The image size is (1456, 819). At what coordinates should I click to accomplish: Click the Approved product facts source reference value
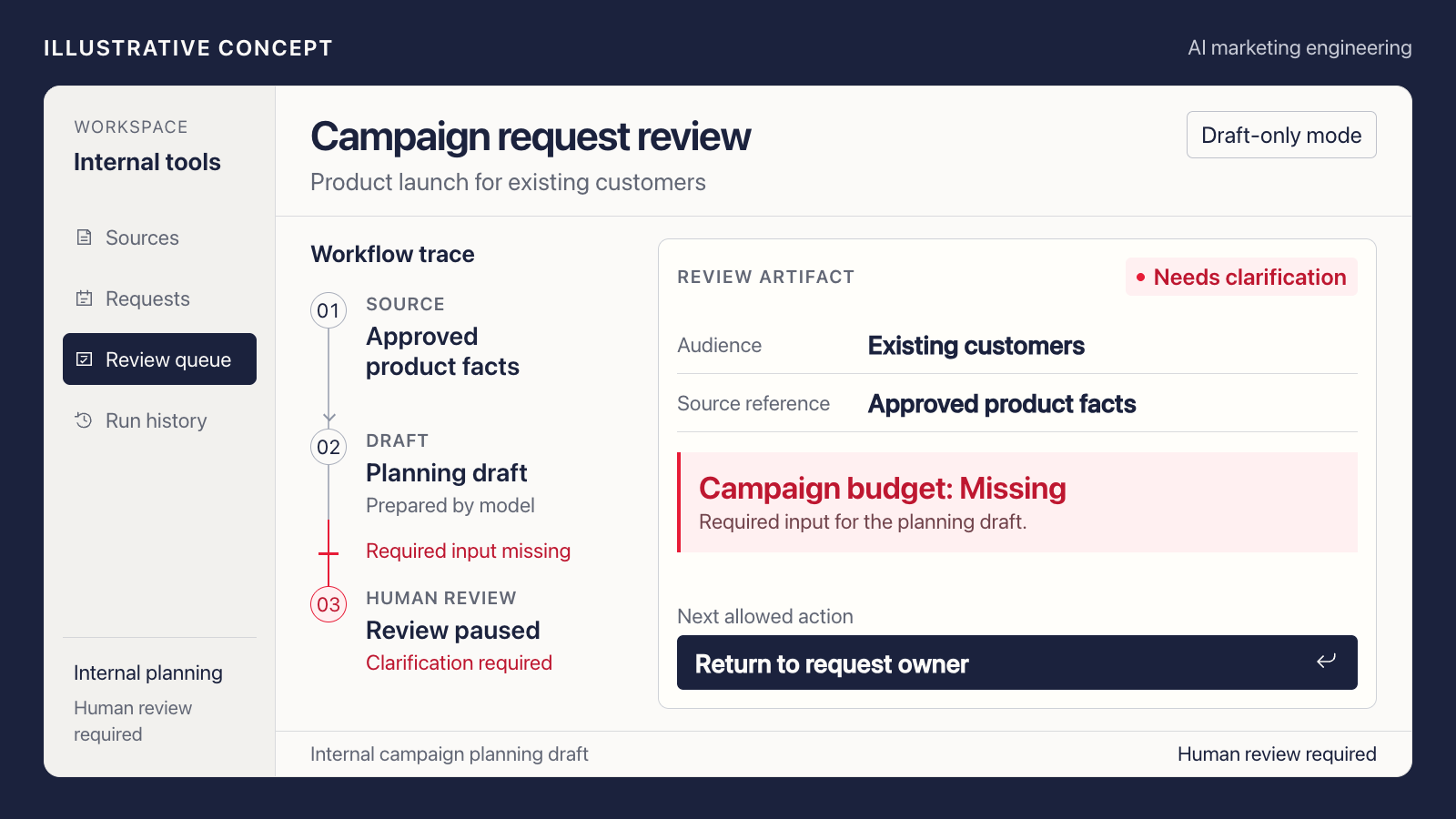1002,404
